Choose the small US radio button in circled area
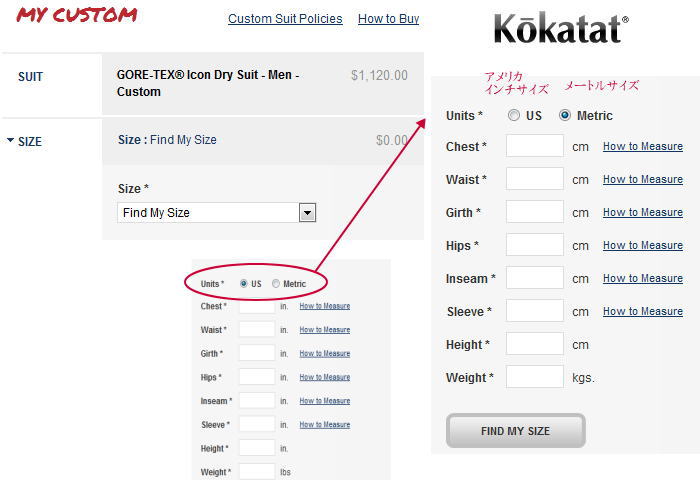The image size is (700, 480). pyautogui.click(x=243, y=284)
